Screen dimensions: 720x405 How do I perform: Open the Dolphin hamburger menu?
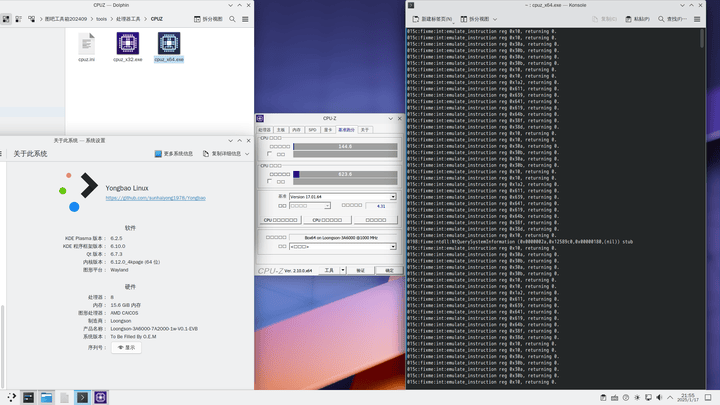[x=245, y=18]
